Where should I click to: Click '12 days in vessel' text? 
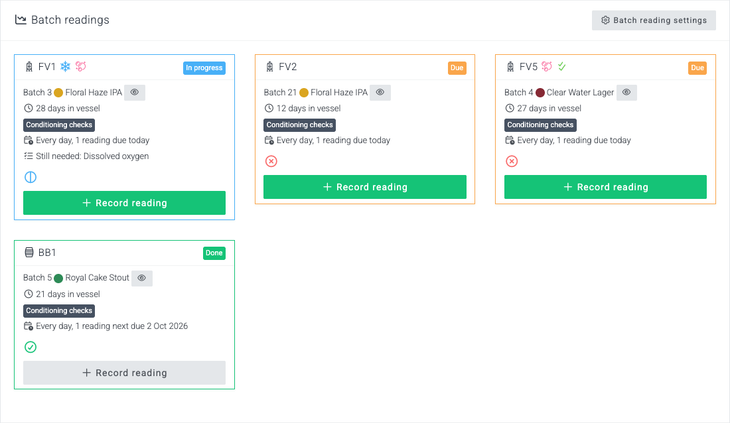309,108
